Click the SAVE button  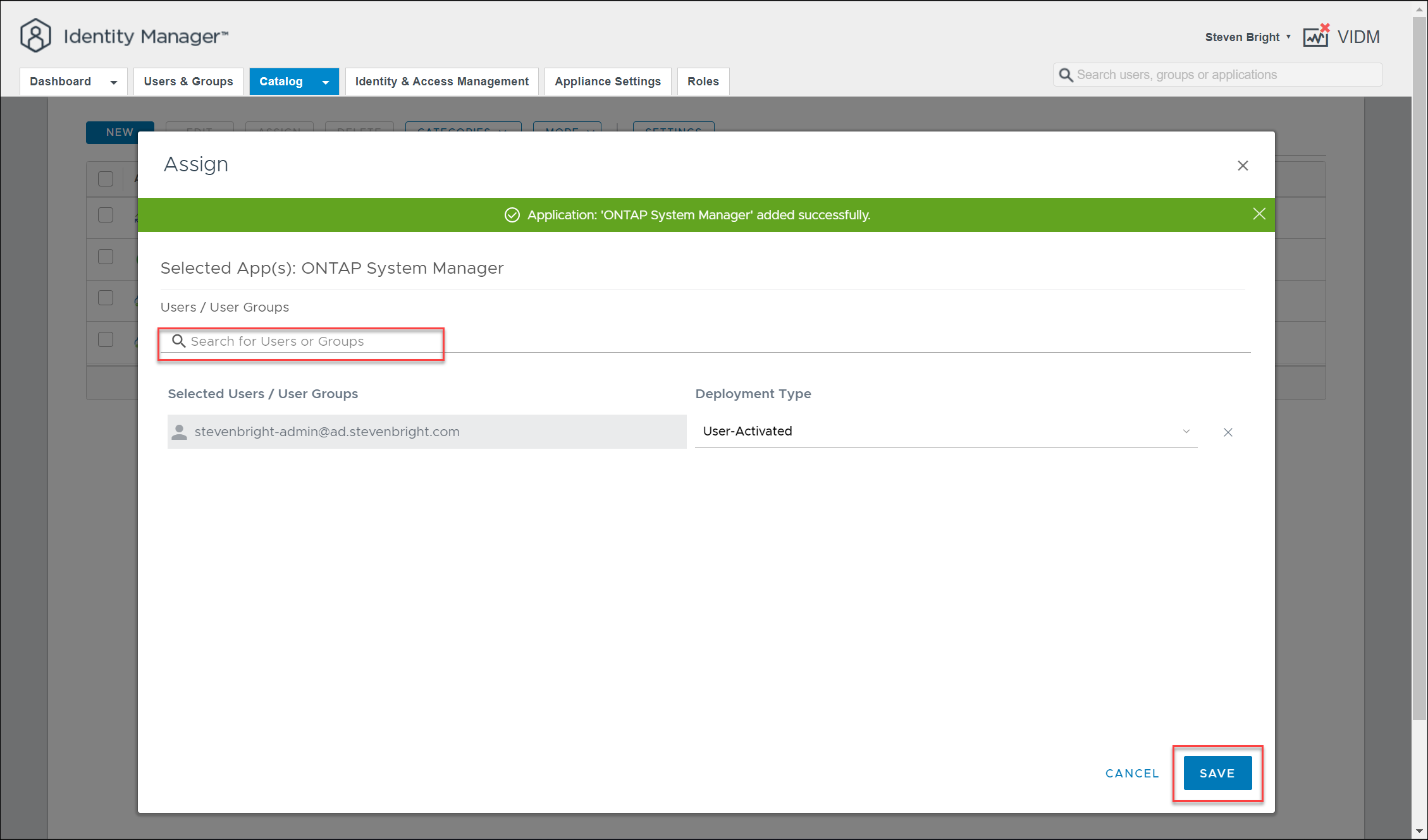pyautogui.click(x=1217, y=773)
